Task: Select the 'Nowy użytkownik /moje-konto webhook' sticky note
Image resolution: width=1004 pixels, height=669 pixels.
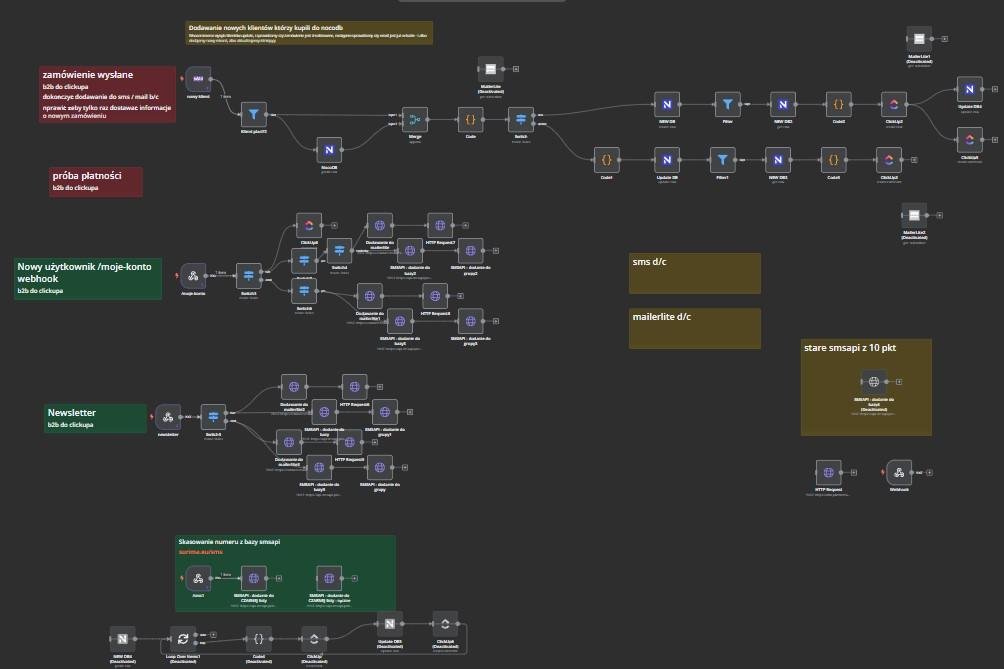Action: [88, 278]
